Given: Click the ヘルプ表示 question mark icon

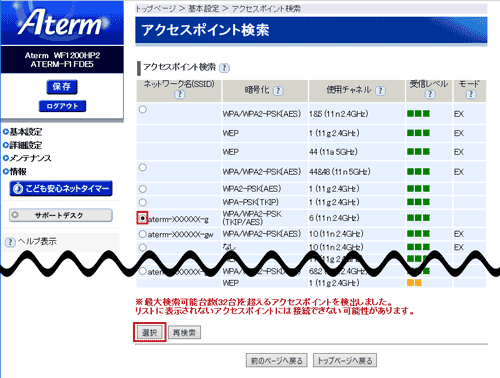Looking at the screenshot, I should (10, 242).
